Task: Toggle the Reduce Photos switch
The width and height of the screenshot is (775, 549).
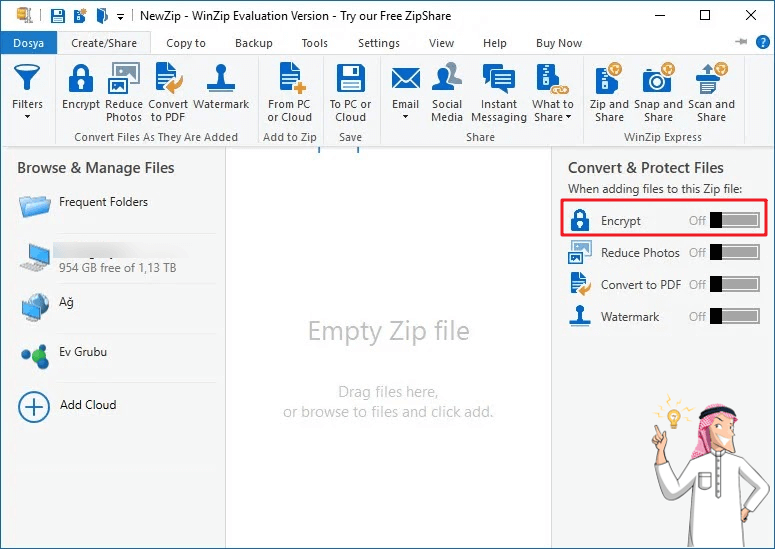Action: click(735, 253)
